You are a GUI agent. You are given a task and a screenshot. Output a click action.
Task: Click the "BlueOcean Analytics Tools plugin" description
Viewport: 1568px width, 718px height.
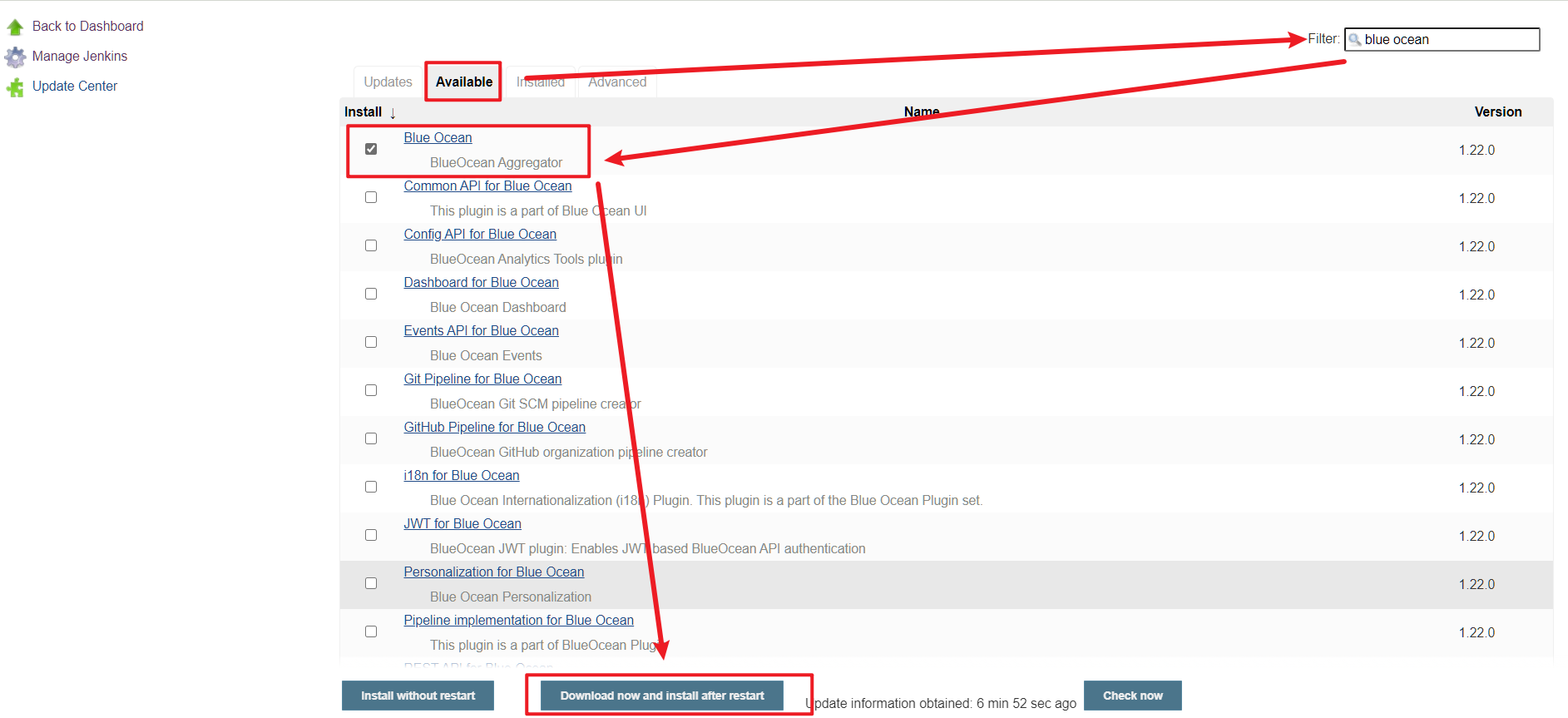tap(526, 260)
